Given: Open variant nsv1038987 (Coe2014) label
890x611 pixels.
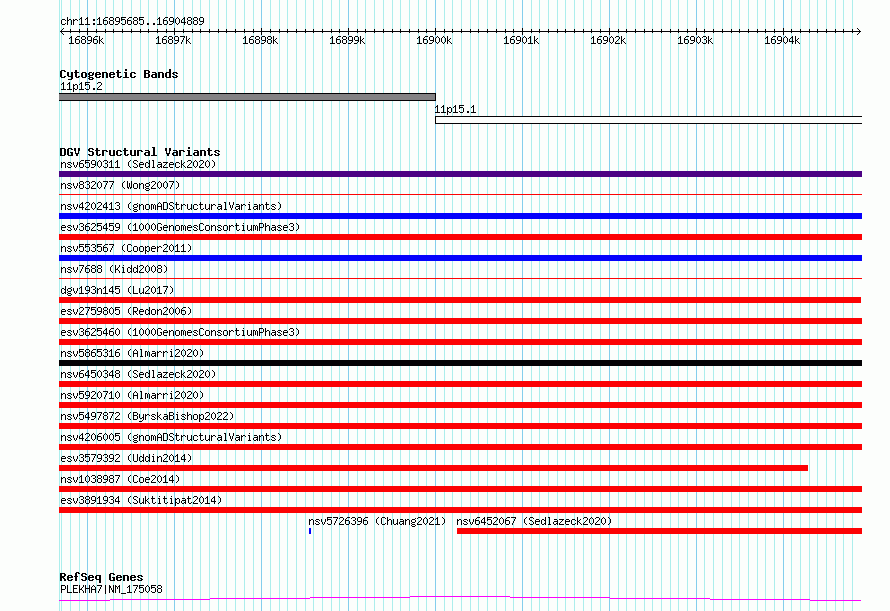Looking at the screenshot, I should (x=120, y=479).
